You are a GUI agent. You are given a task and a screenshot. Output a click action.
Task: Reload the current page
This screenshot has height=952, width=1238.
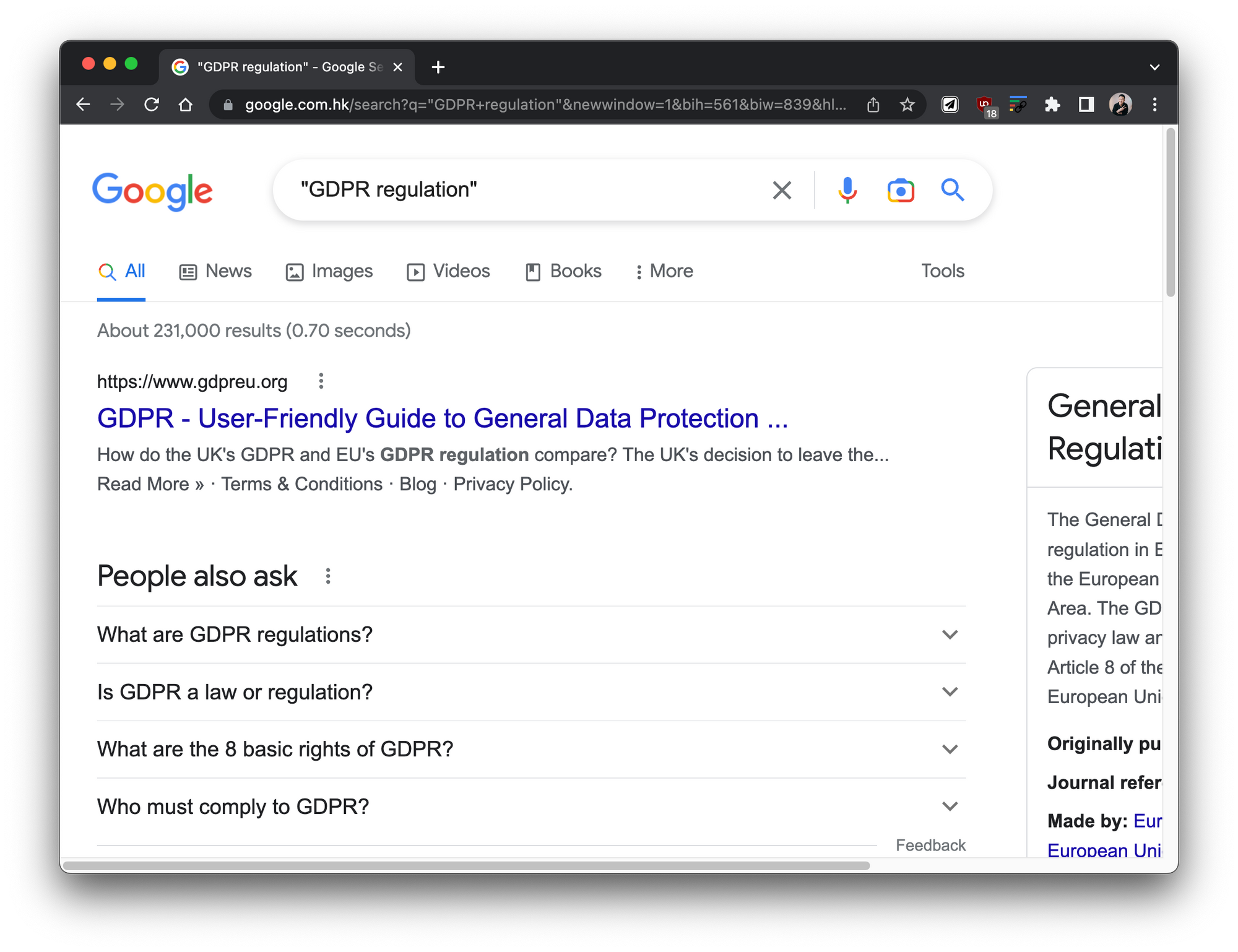[x=152, y=105]
